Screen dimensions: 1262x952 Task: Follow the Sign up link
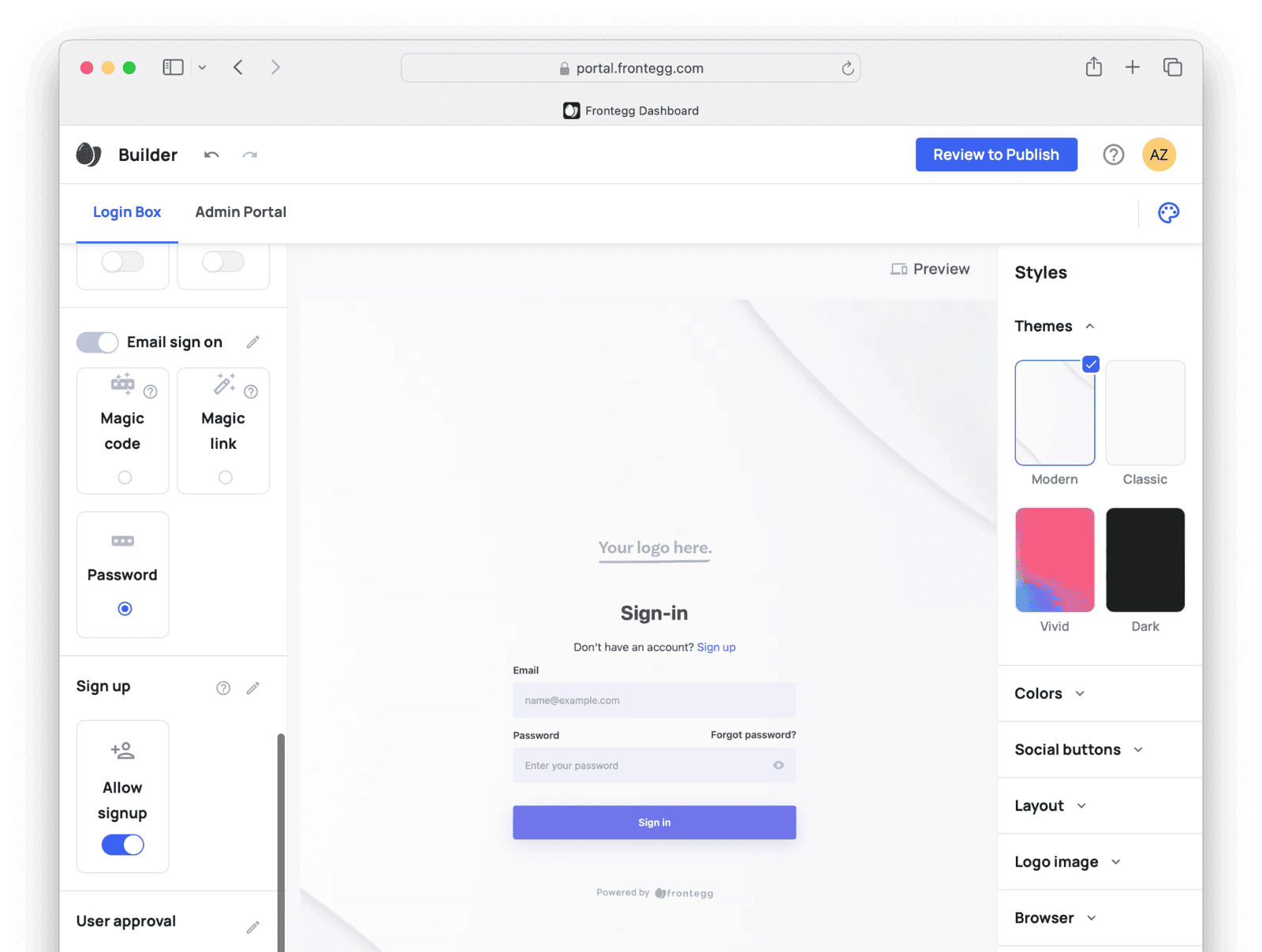pyautogui.click(x=716, y=647)
